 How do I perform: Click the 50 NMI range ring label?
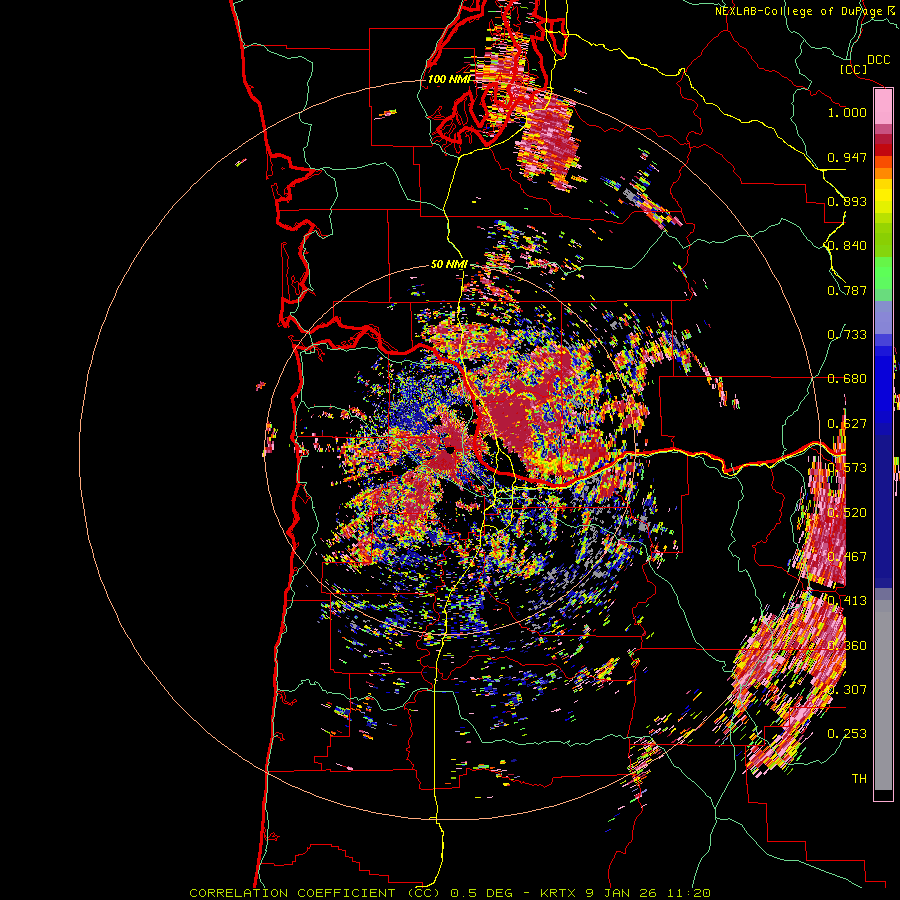pyautogui.click(x=449, y=264)
